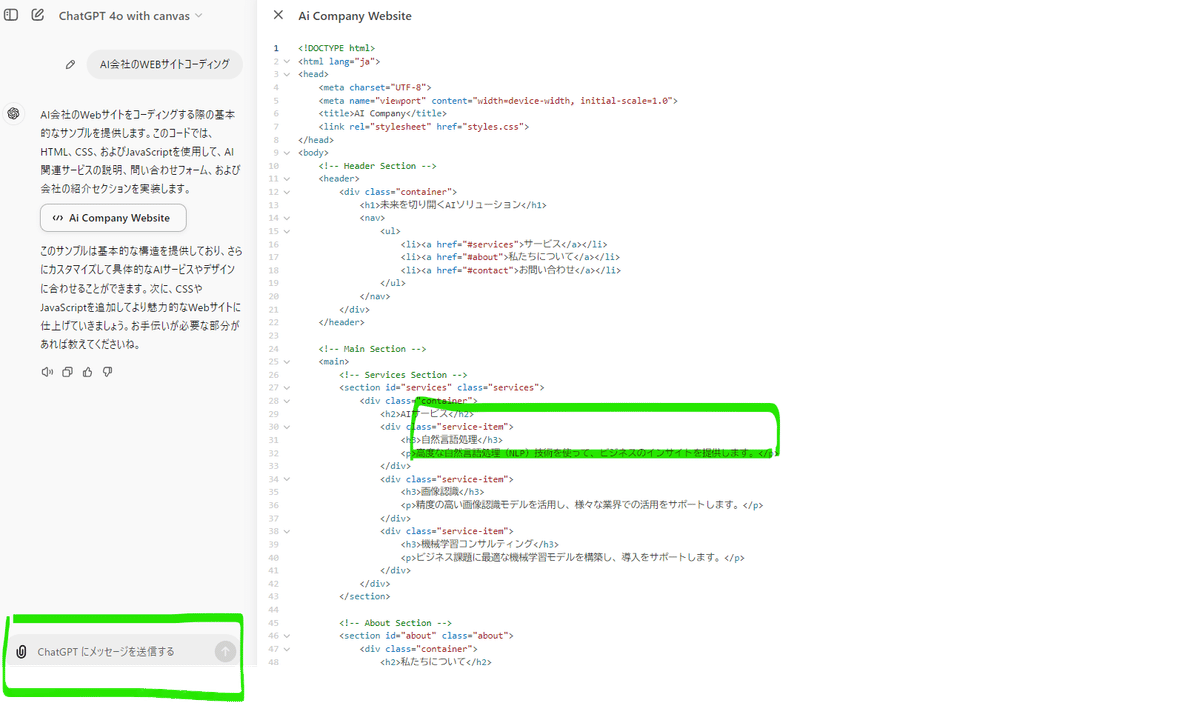
Task: Open a new chat with the compose icon
Action: 37,16
